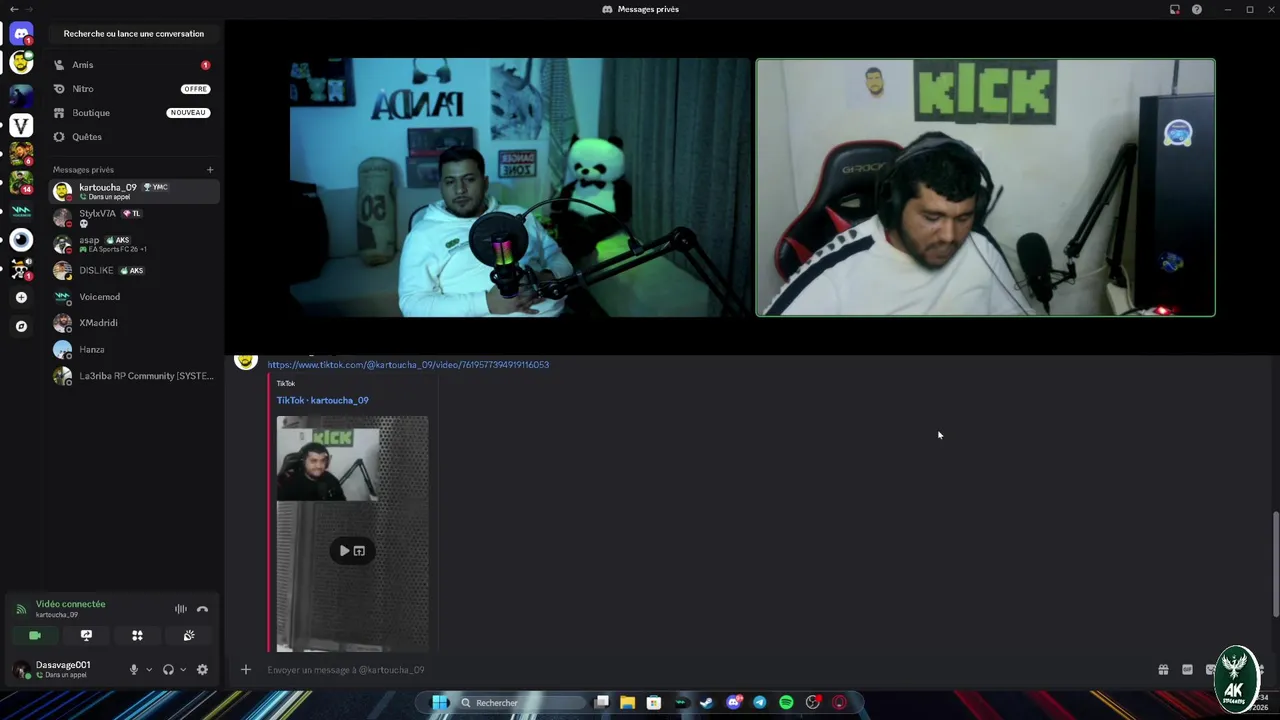Click the search or start conversation field
Image resolution: width=1280 pixels, height=720 pixels.
pos(134,33)
